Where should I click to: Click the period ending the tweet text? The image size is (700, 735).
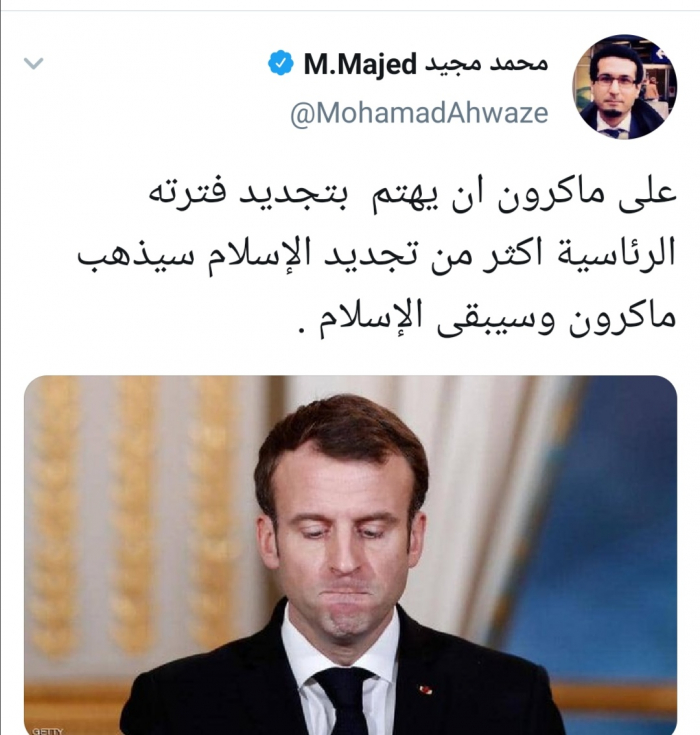(x=301, y=330)
